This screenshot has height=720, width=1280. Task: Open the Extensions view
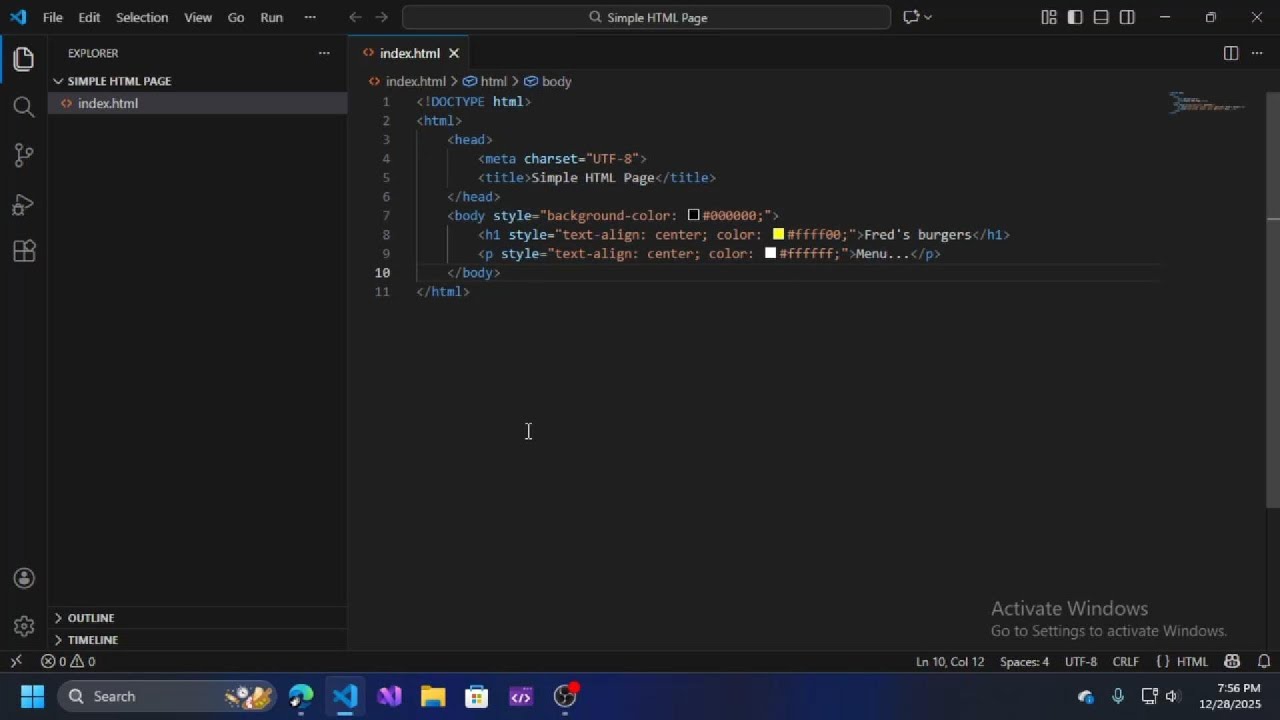24,252
